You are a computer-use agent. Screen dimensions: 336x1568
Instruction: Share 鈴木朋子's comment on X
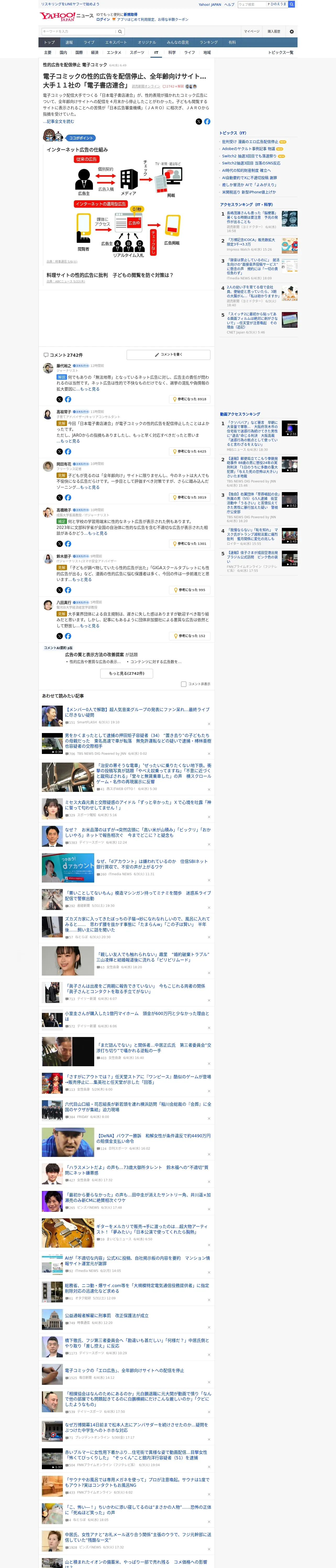(x=60, y=590)
